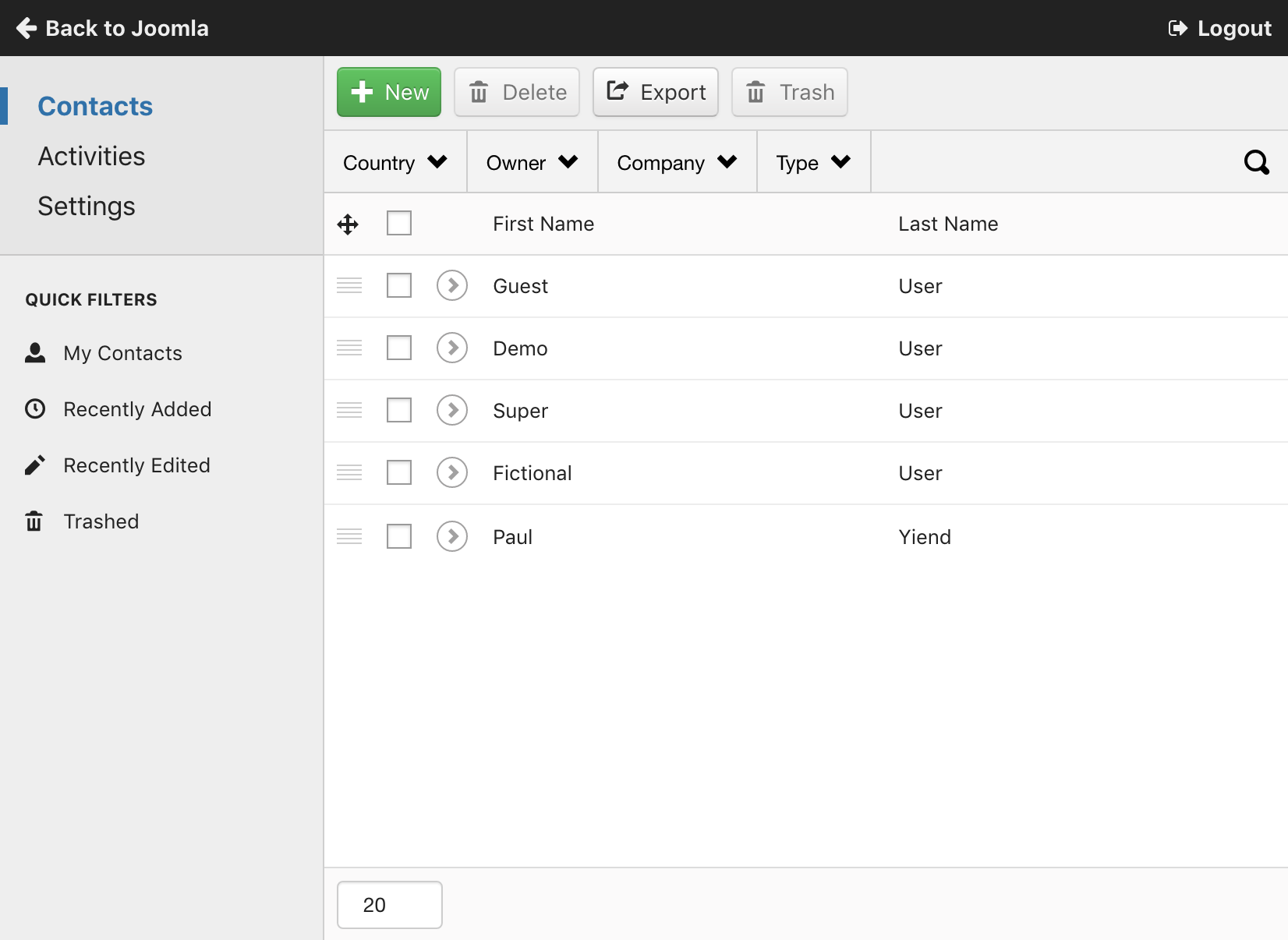This screenshot has width=1288, height=940.
Task: Open the Owner filter dropdown
Action: click(x=532, y=162)
